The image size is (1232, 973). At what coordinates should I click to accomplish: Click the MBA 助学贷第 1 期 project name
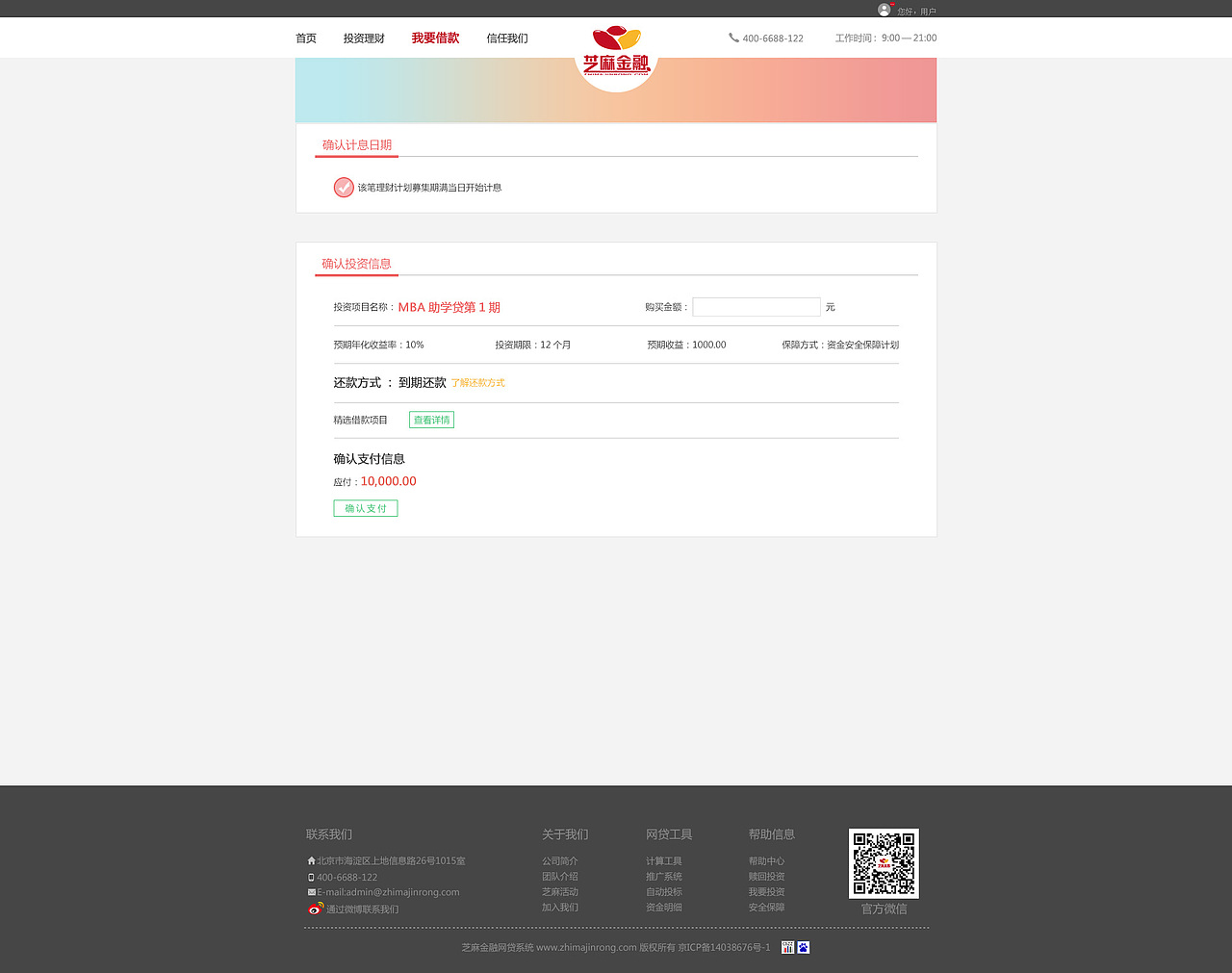point(449,307)
